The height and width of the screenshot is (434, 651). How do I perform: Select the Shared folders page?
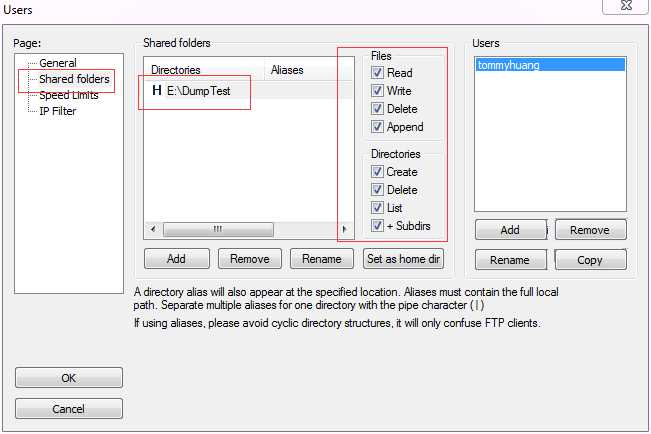pyautogui.click(x=74, y=79)
